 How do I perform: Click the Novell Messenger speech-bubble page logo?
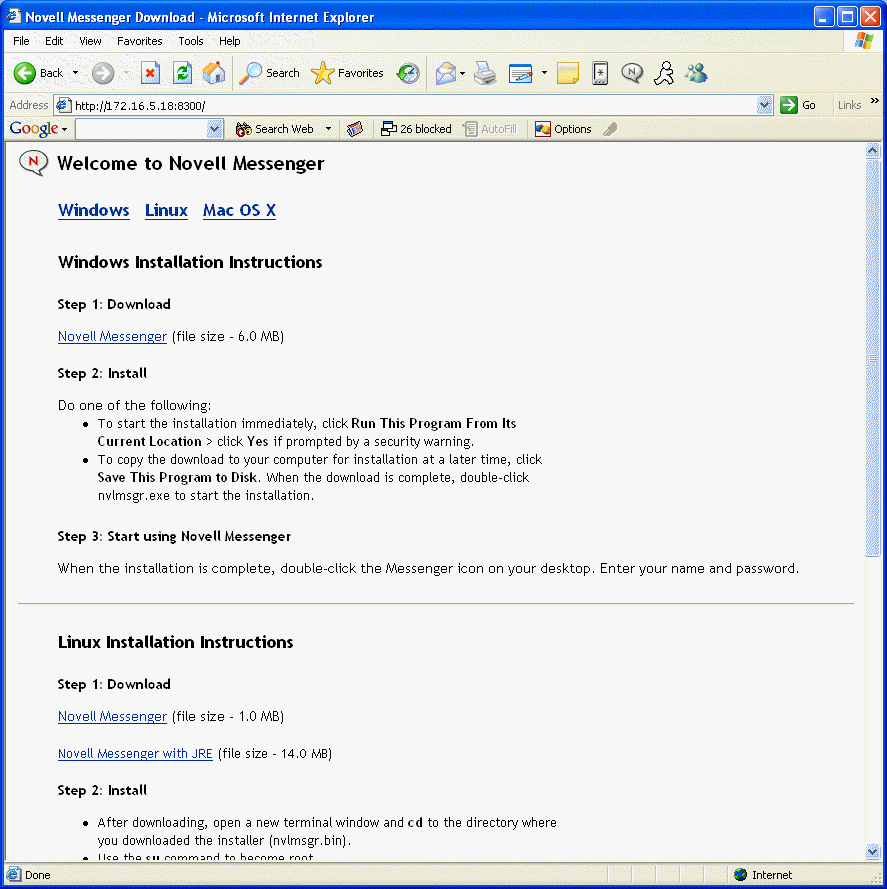click(33, 163)
